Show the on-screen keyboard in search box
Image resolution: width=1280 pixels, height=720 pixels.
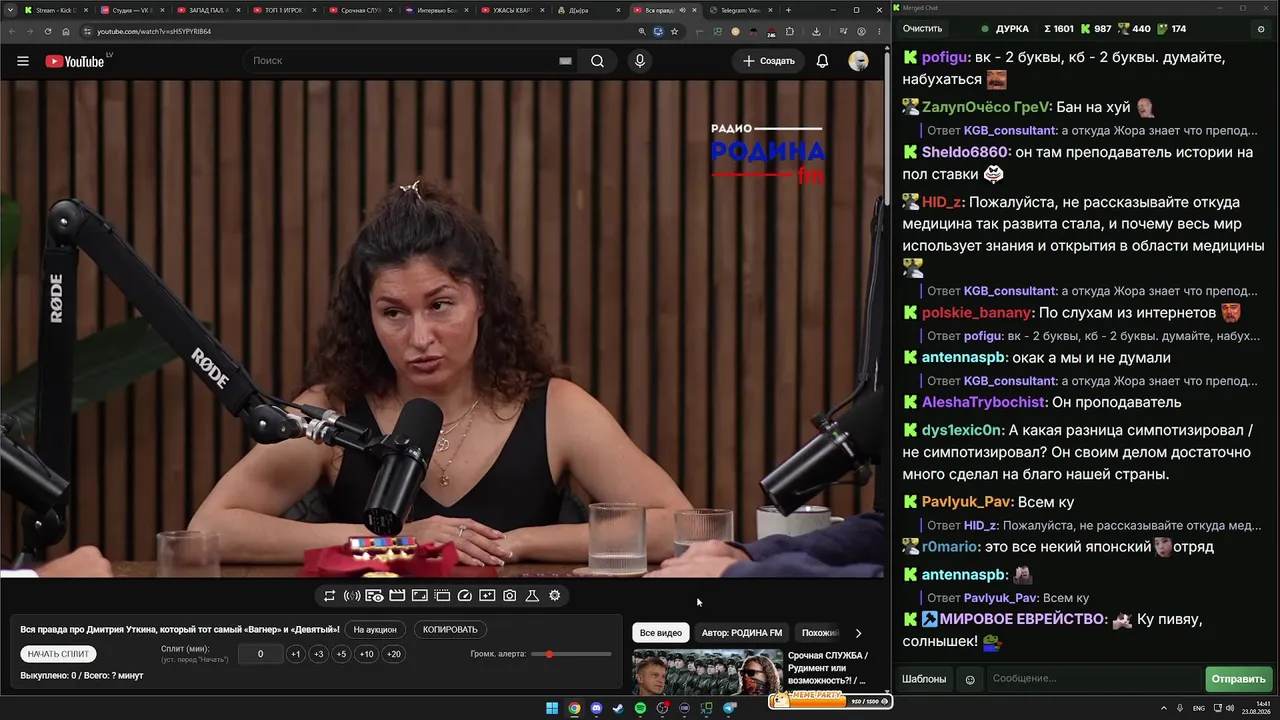(x=565, y=61)
